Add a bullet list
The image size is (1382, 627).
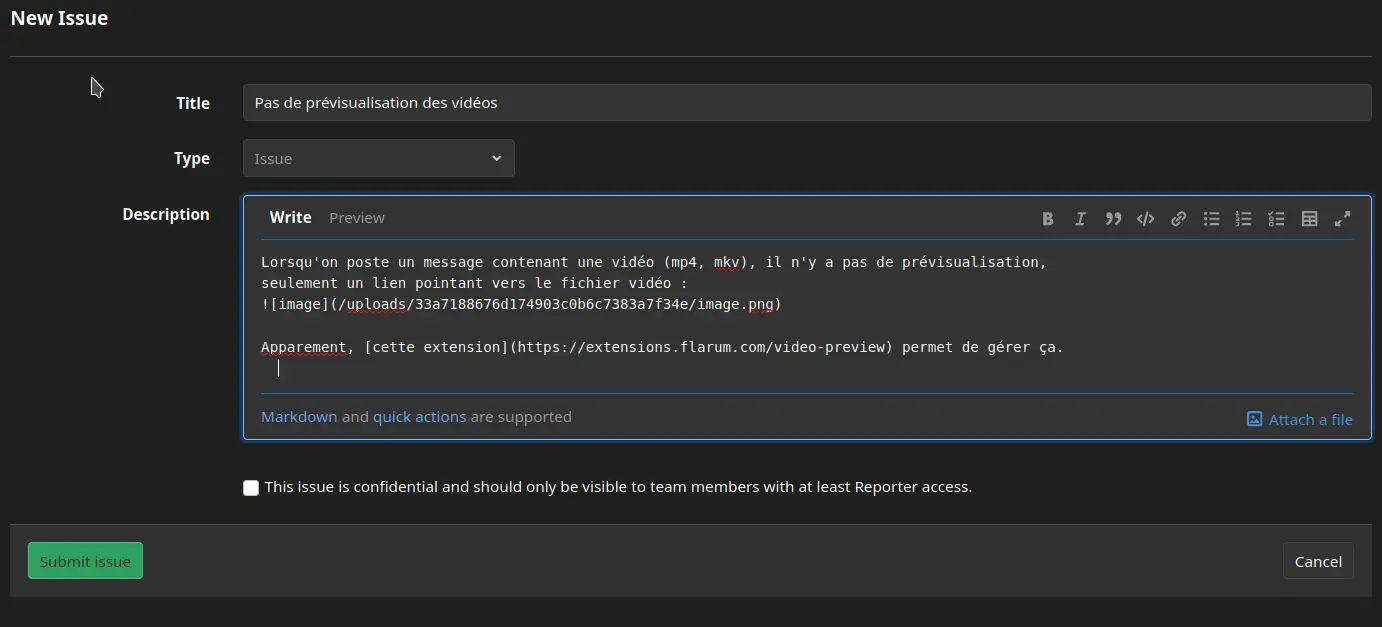[1211, 219]
